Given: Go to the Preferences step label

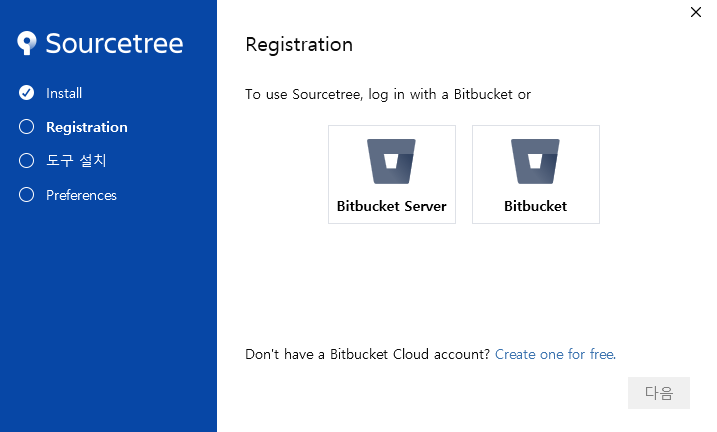Looking at the screenshot, I should click(81, 195).
